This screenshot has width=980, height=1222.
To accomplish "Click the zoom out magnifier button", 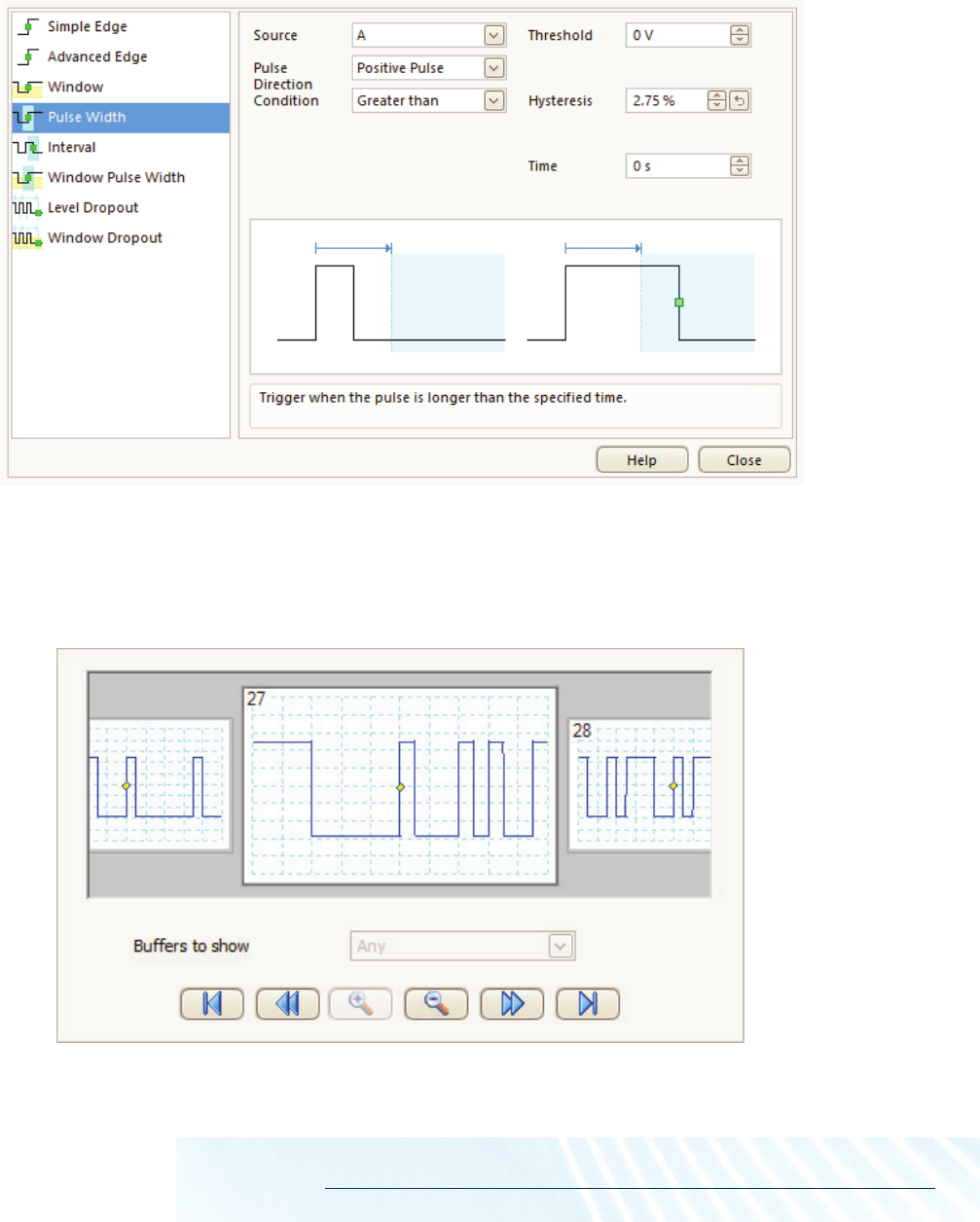I will pyautogui.click(x=437, y=1003).
